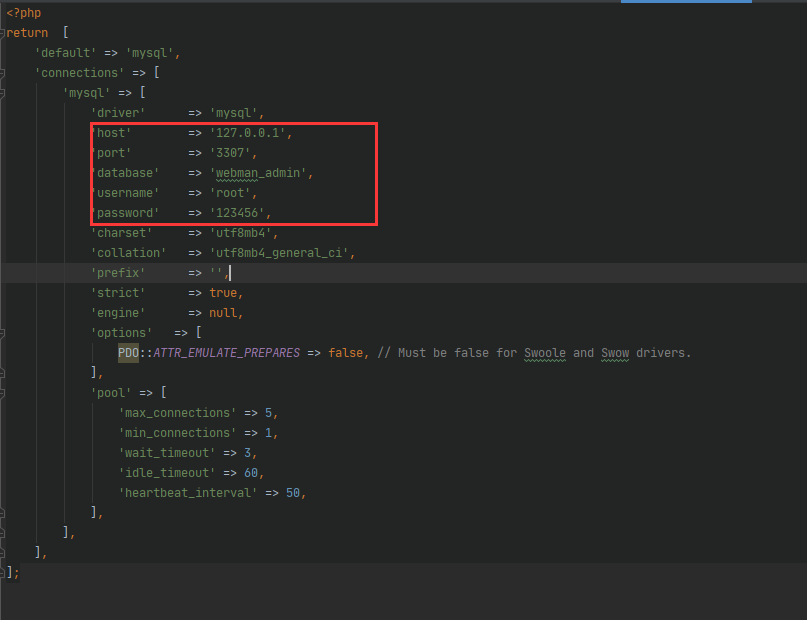
Task: Click the 'strict' key
Action: [118, 293]
